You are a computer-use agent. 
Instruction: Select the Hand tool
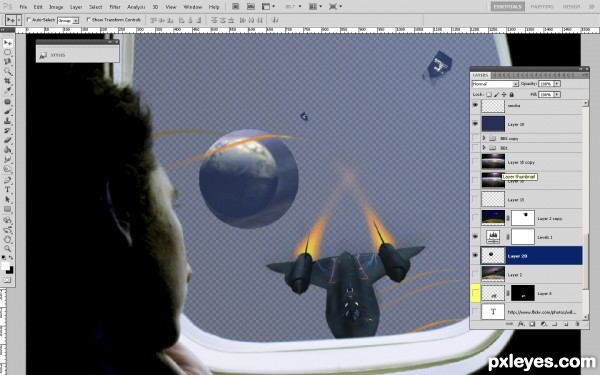click(7, 240)
